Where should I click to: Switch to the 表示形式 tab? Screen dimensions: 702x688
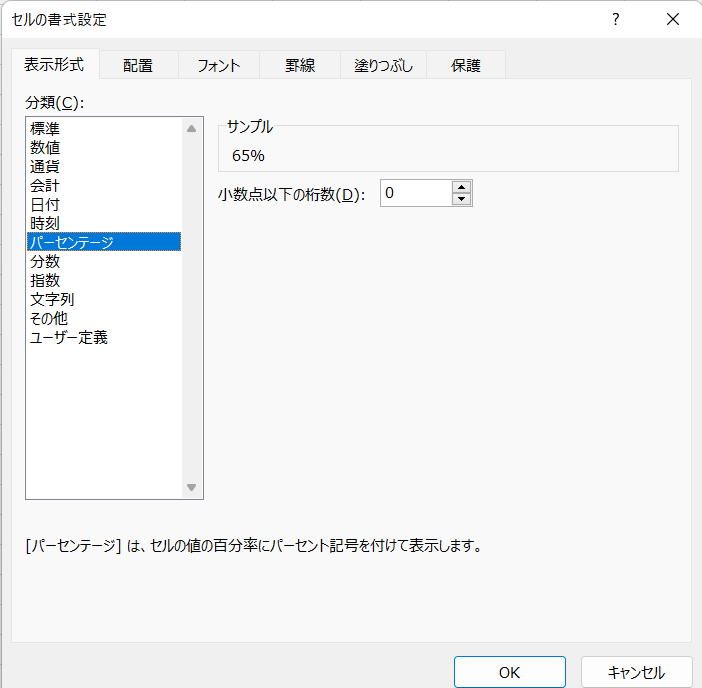[55, 64]
